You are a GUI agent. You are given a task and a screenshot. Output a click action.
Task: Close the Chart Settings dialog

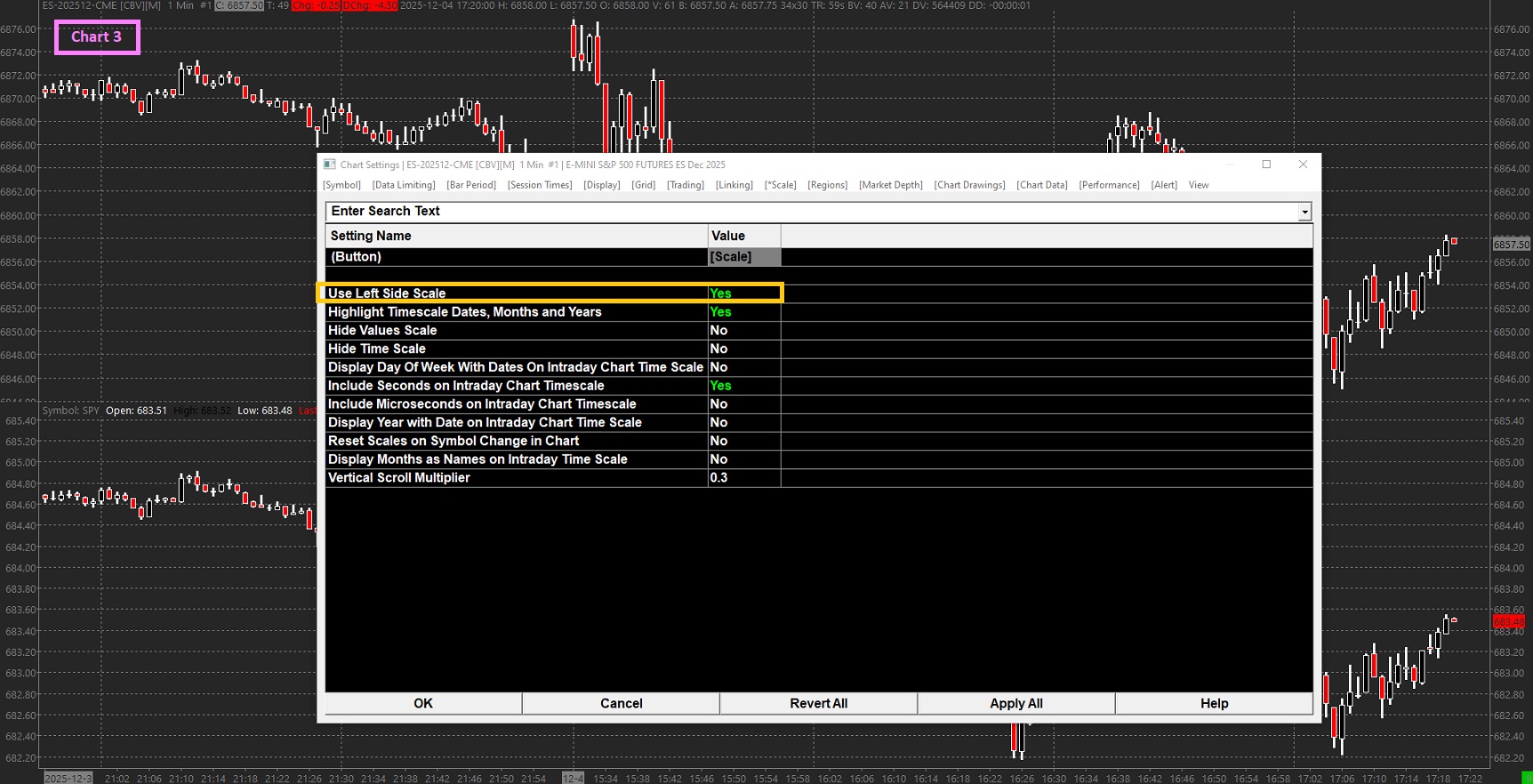(x=1303, y=164)
